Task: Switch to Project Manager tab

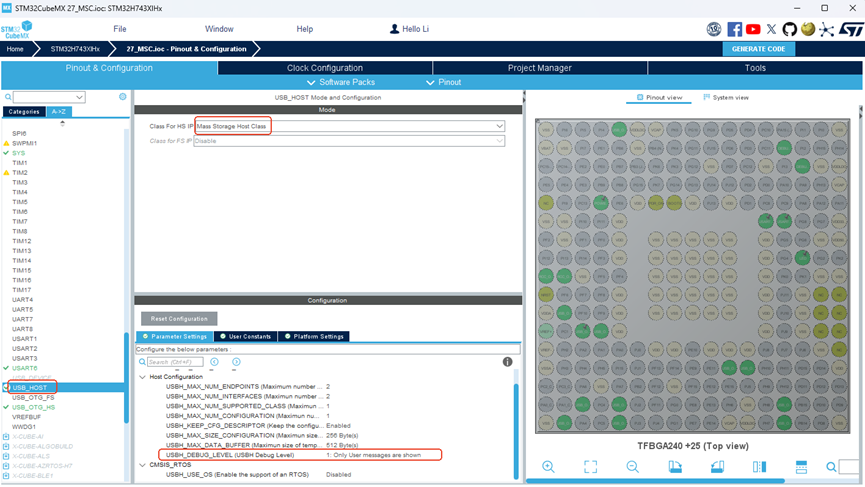Action: tap(540, 68)
